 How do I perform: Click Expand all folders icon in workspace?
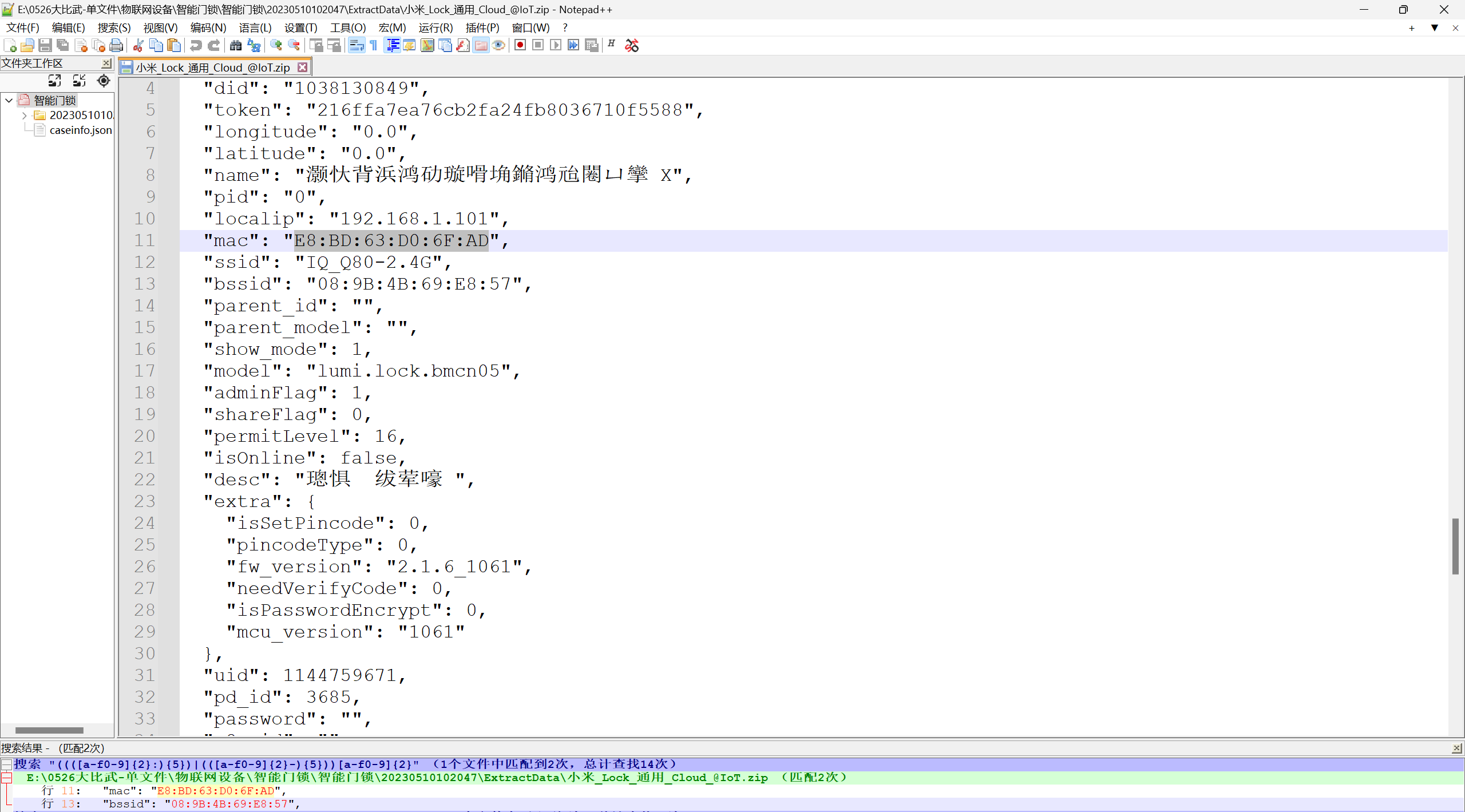pos(54,81)
